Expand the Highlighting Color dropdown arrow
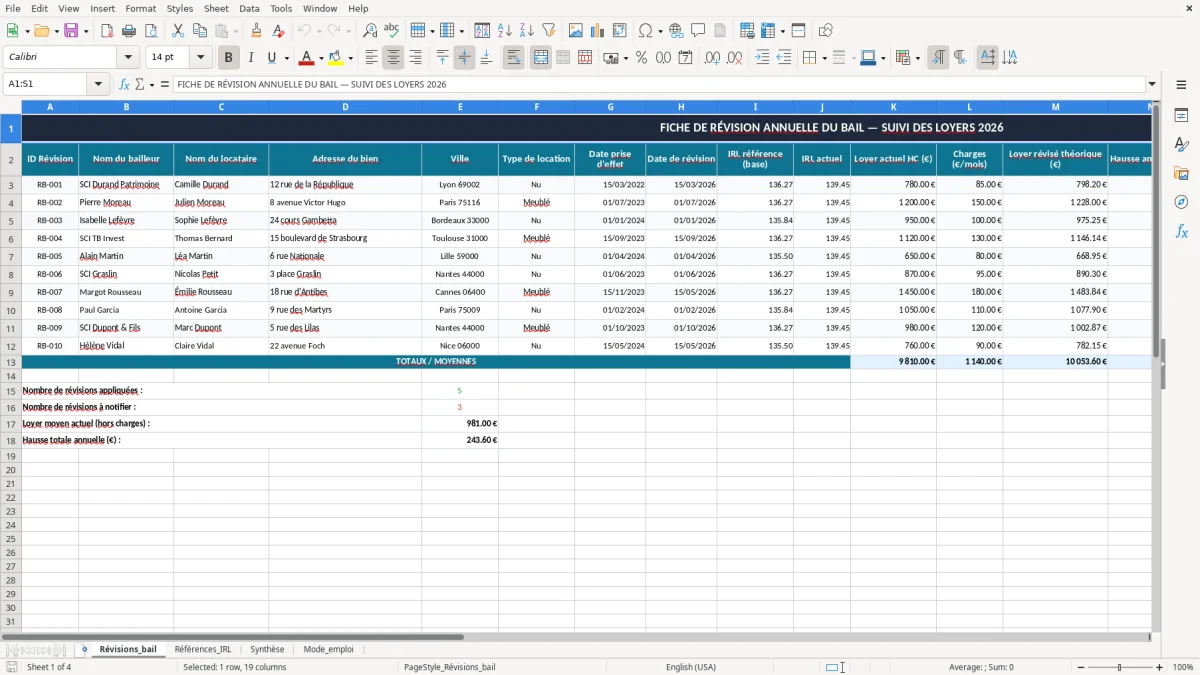1200x675 pixels. (x=350, y=58)
